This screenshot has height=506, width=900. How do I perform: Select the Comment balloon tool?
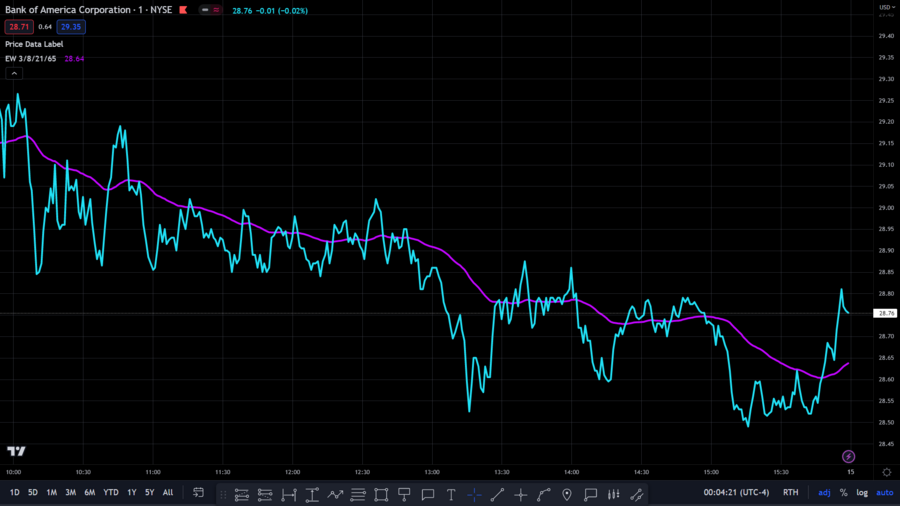click(x=591, y=495)
